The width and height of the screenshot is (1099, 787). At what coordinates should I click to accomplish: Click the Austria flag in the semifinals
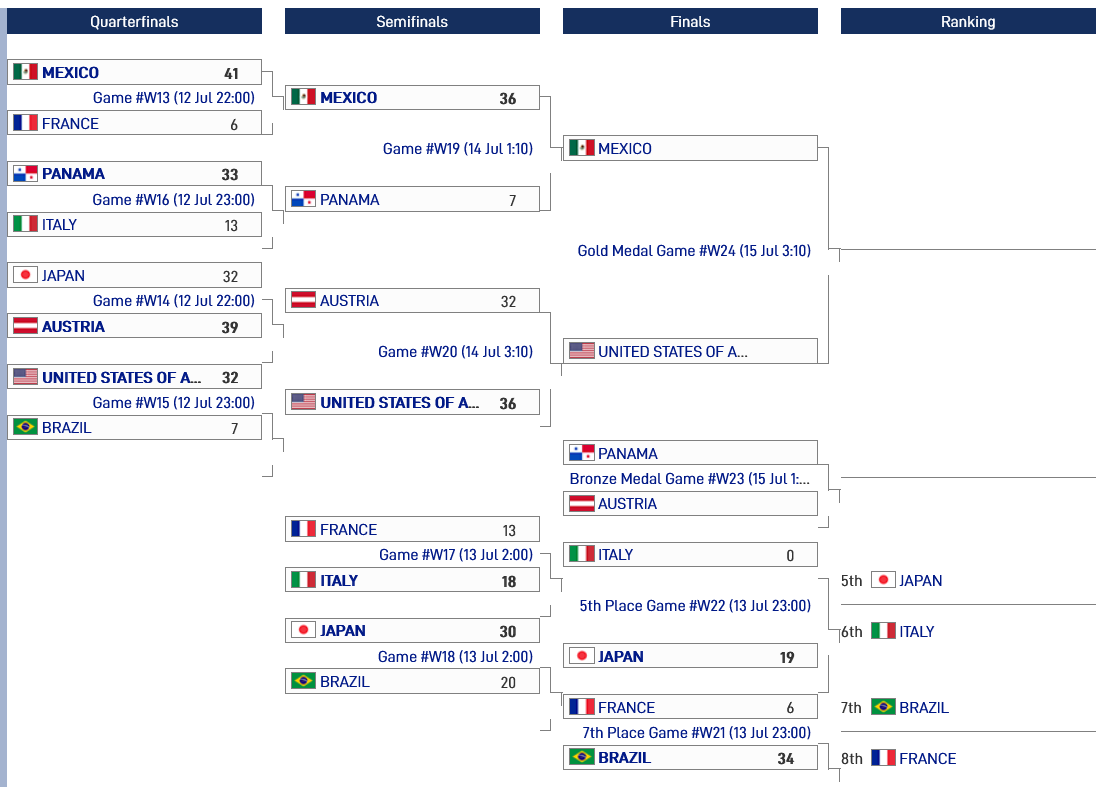pos(303,301)
